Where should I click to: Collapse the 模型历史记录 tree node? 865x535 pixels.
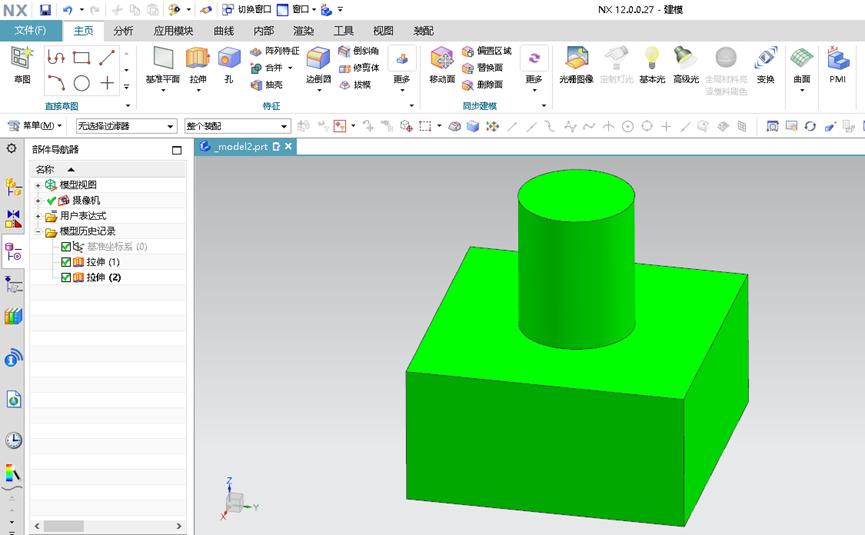coord(38,232)
